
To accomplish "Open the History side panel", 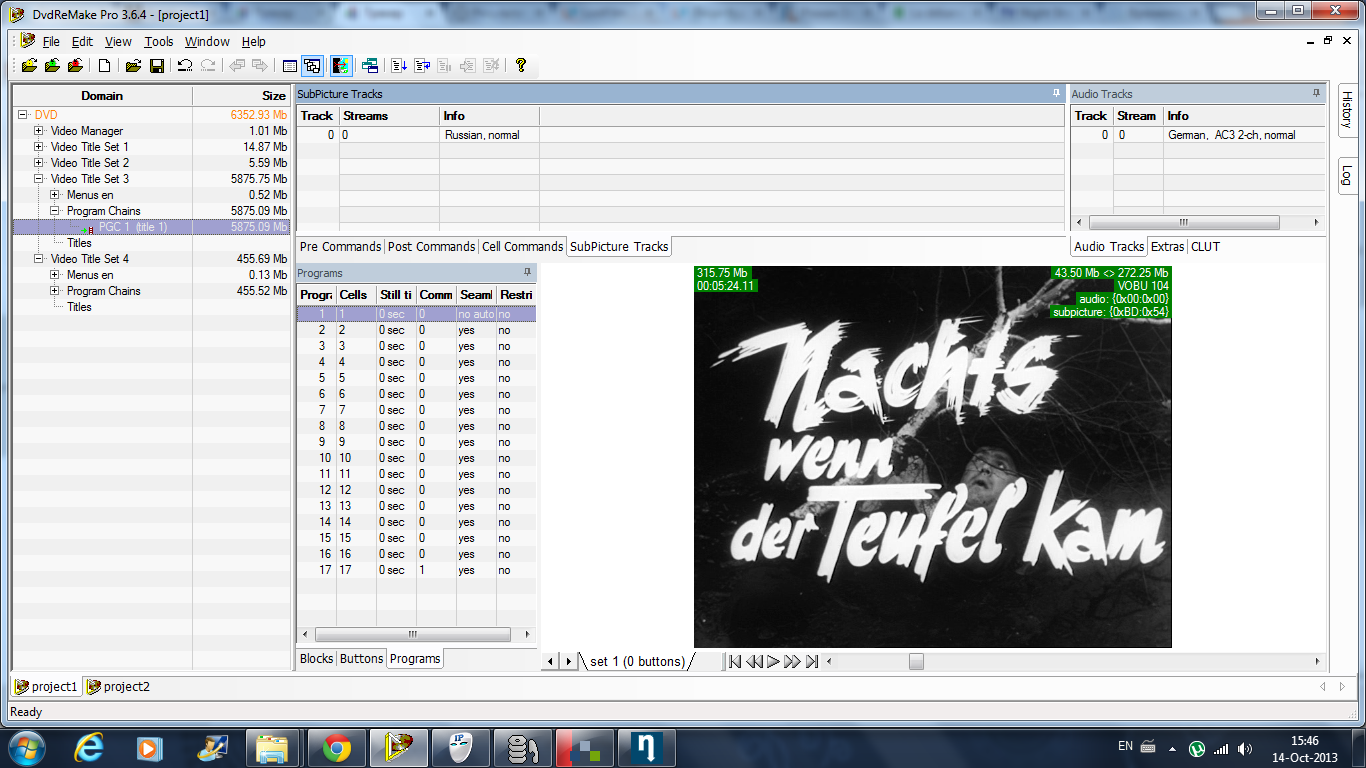I will [1347, 110].
